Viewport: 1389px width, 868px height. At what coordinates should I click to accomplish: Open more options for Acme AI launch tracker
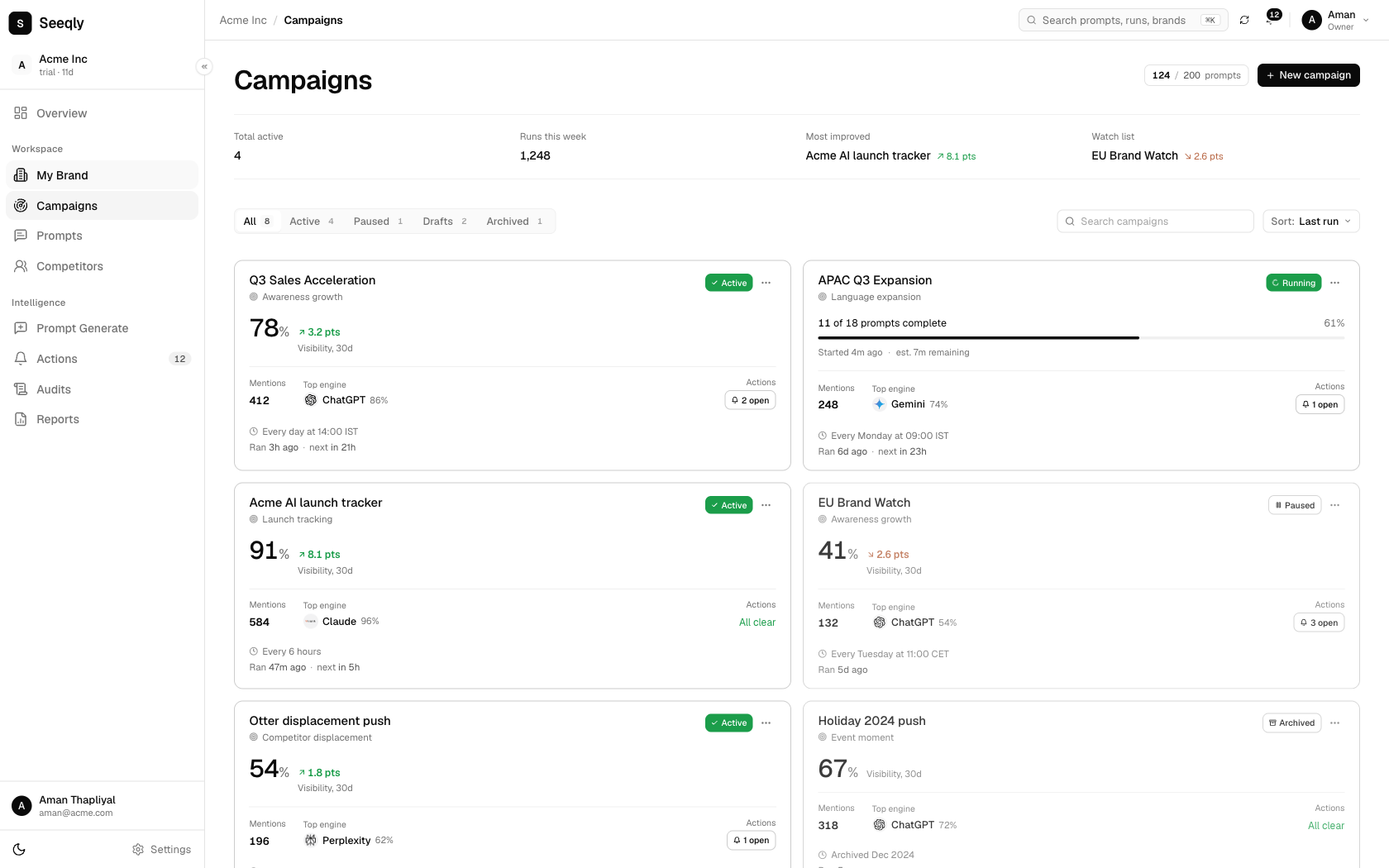coord(766,505)
